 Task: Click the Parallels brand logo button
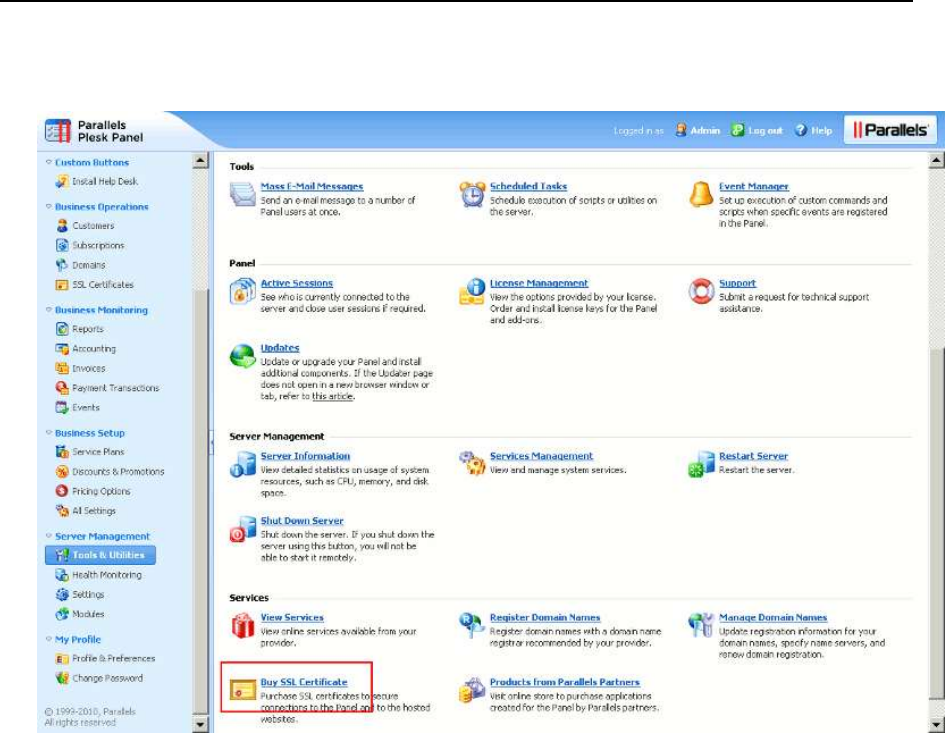[890, 130]
